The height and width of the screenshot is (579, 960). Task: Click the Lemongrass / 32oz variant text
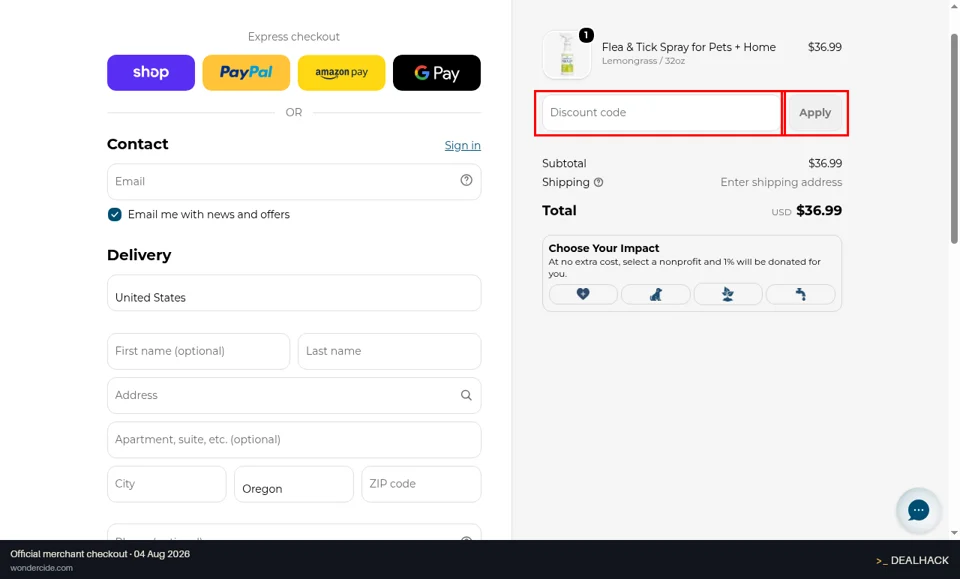tap(643, 61)
